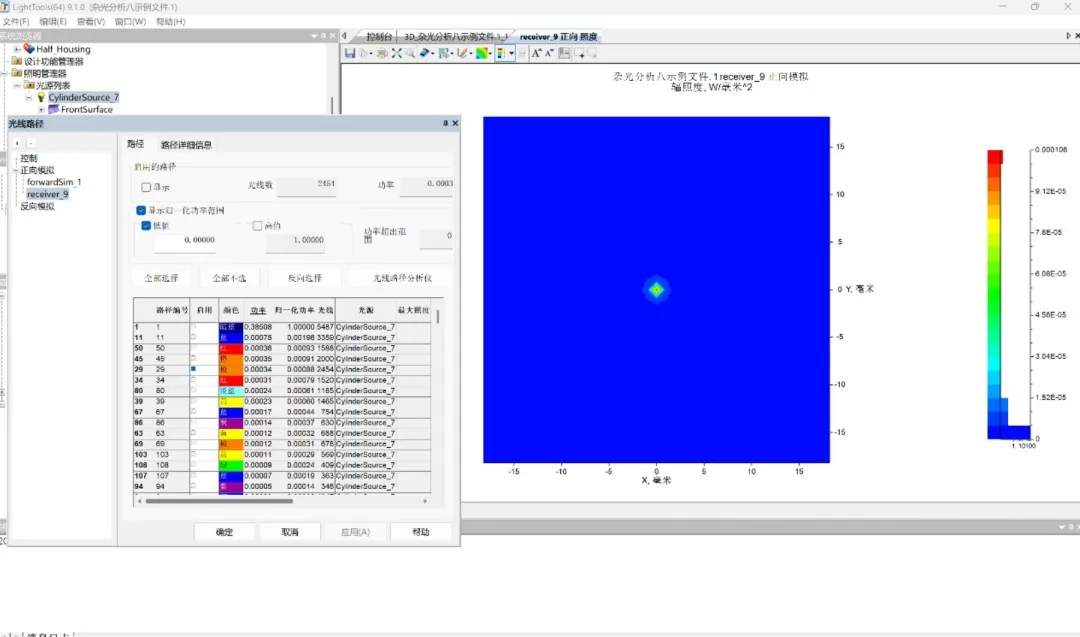Click the print icon in chart toolbar
This screenshot has width=1080, height=637.
[x=381, y=53]
